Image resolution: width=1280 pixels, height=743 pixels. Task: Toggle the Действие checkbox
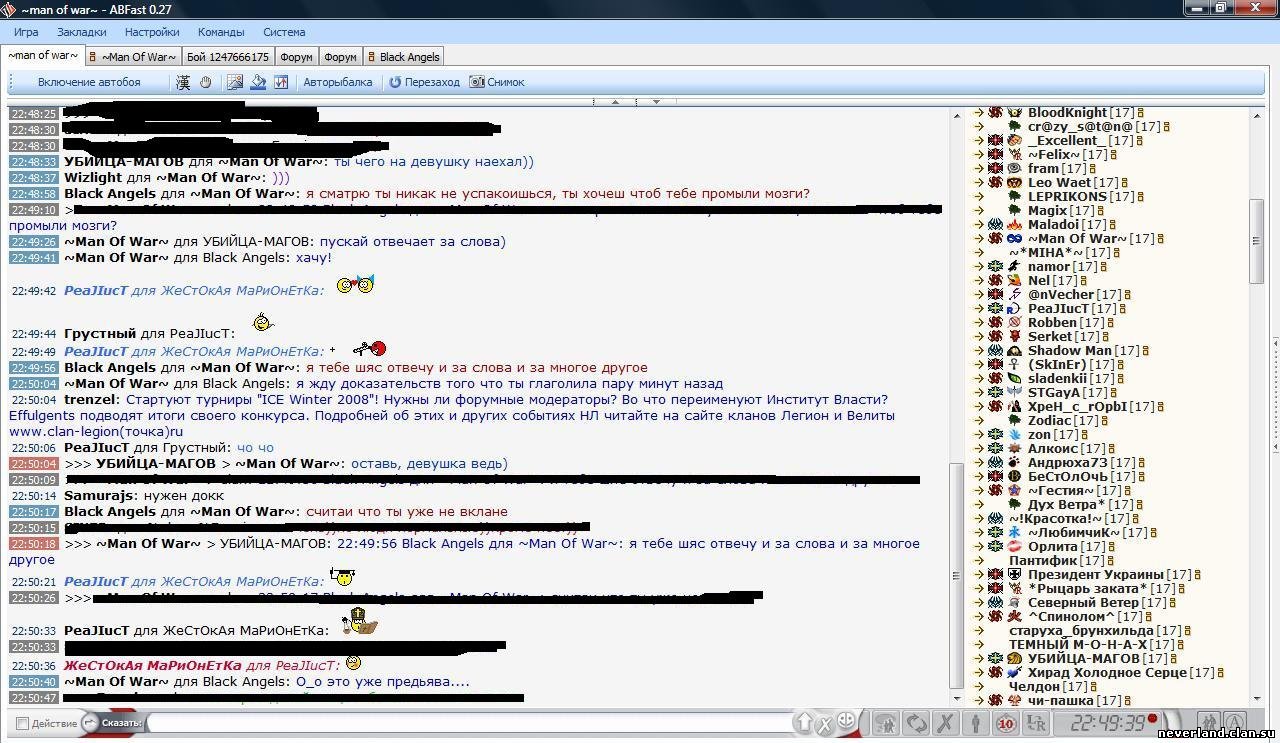click(x=22, y=723)
